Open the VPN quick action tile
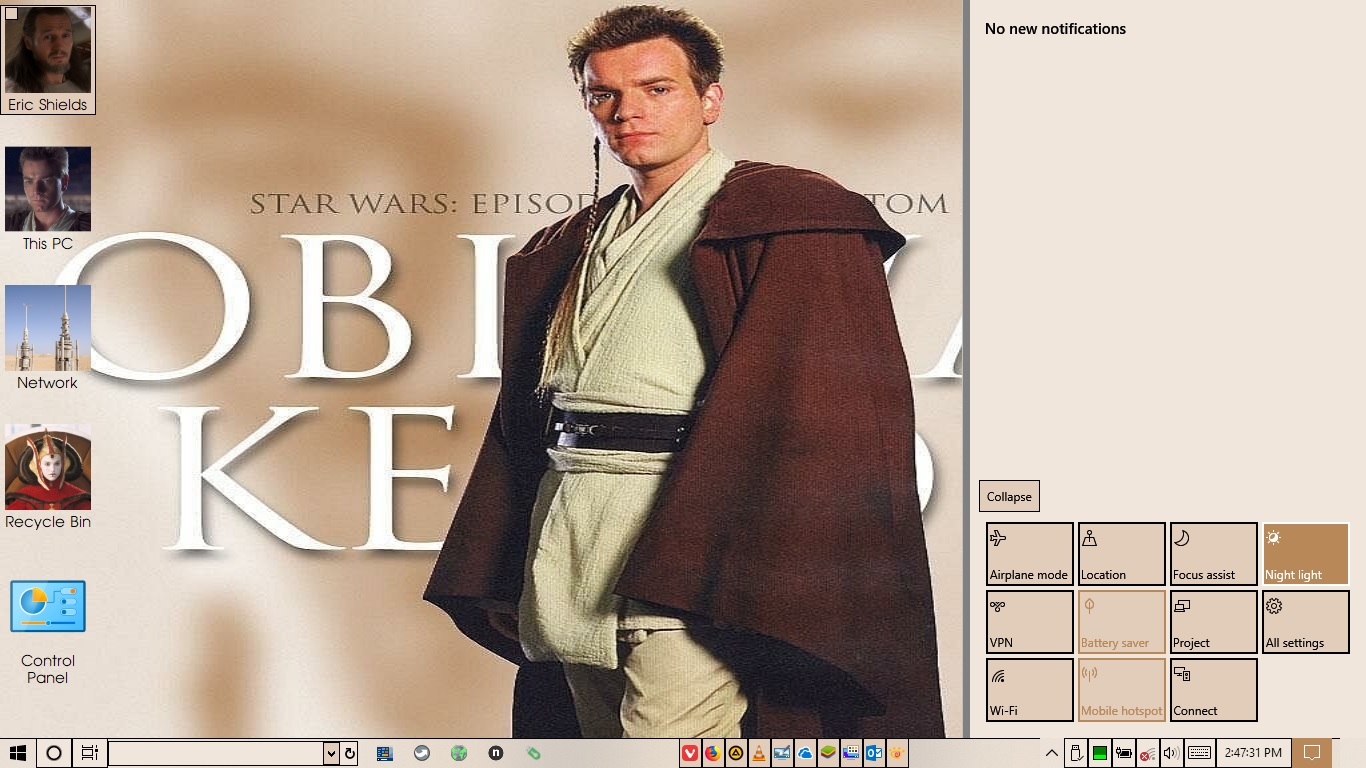1366x768 pixels. (x=1030, y=621)
